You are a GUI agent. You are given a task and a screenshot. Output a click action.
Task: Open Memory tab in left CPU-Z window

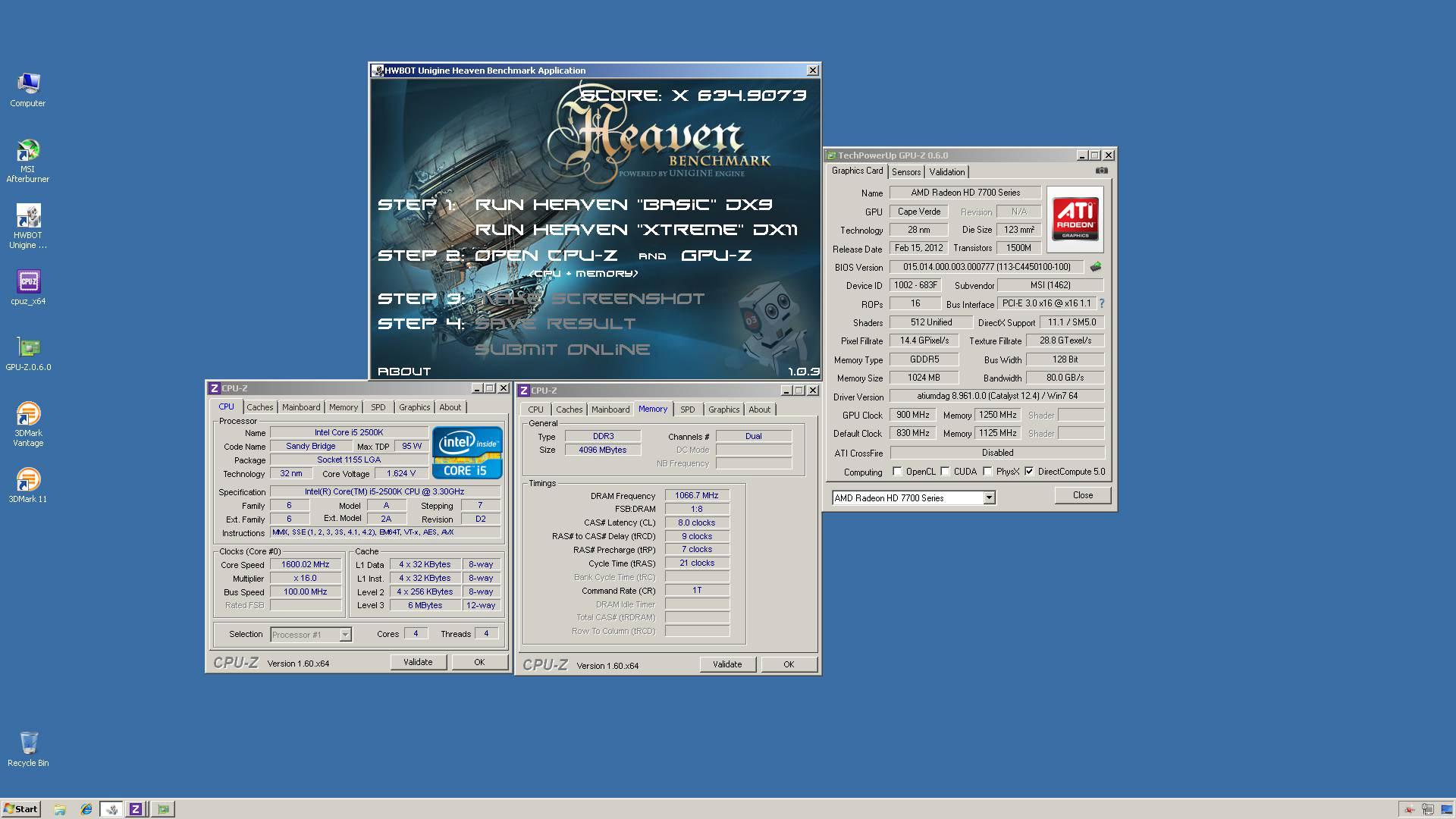coord(344,407)
